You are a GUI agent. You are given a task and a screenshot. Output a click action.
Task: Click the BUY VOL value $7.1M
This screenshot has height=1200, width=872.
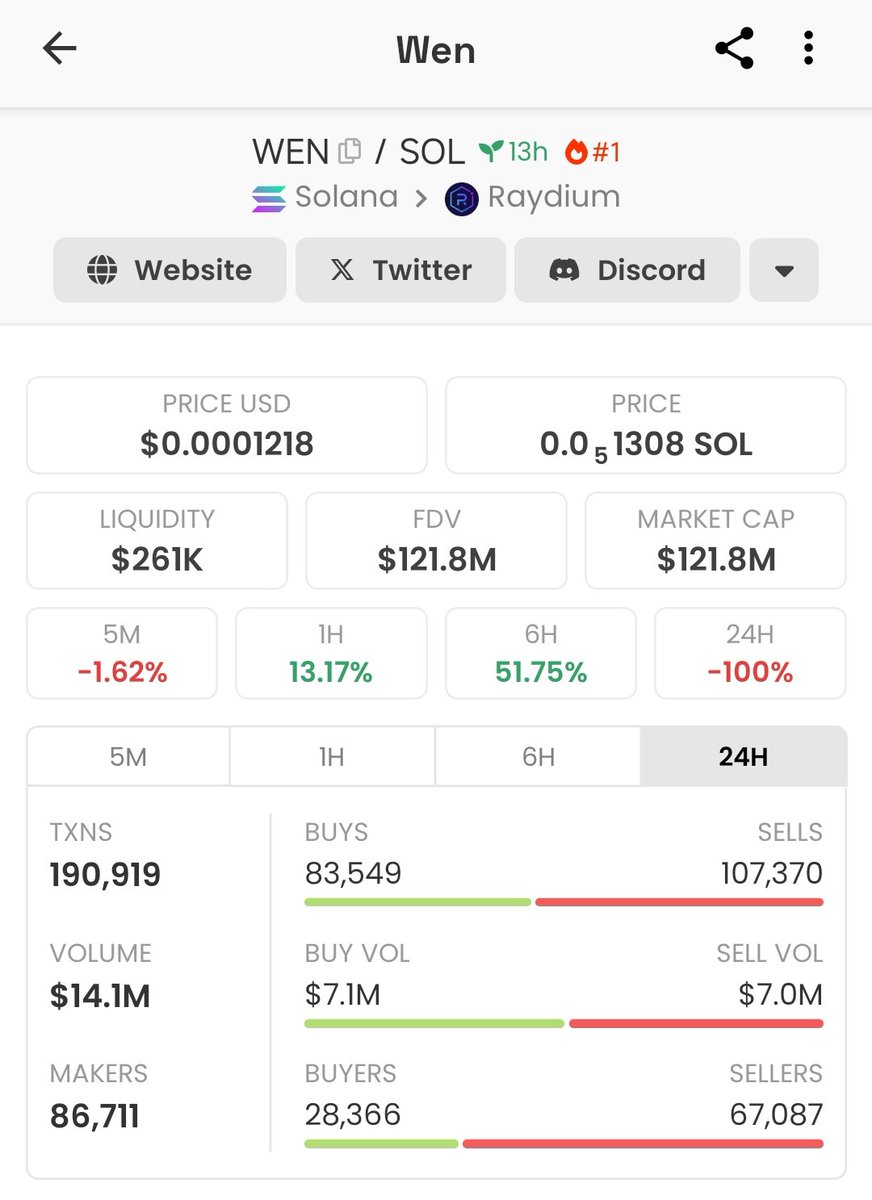pos(343,994)
